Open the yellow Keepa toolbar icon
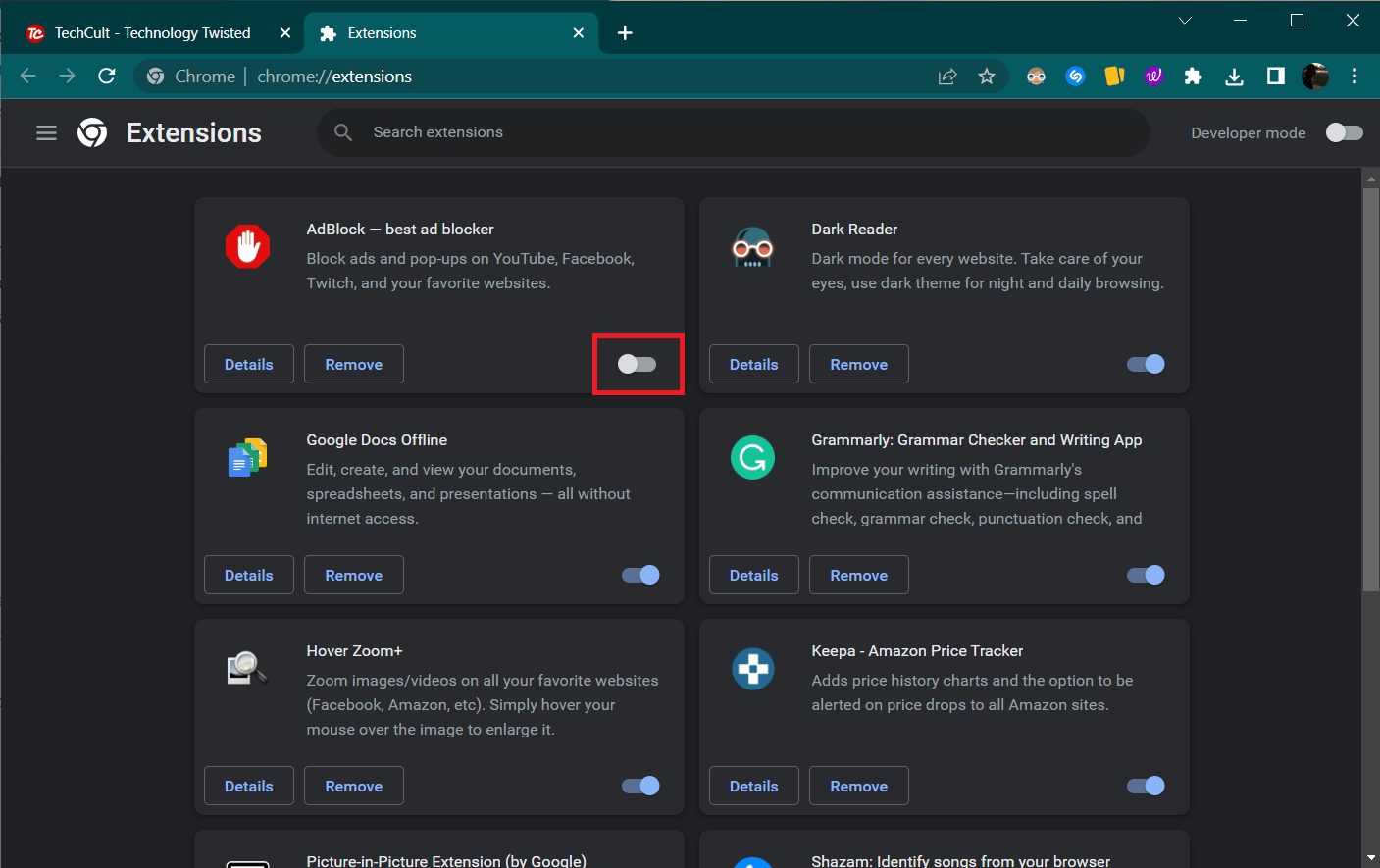Viewport: 1380px width, 868px height. 1114,76
